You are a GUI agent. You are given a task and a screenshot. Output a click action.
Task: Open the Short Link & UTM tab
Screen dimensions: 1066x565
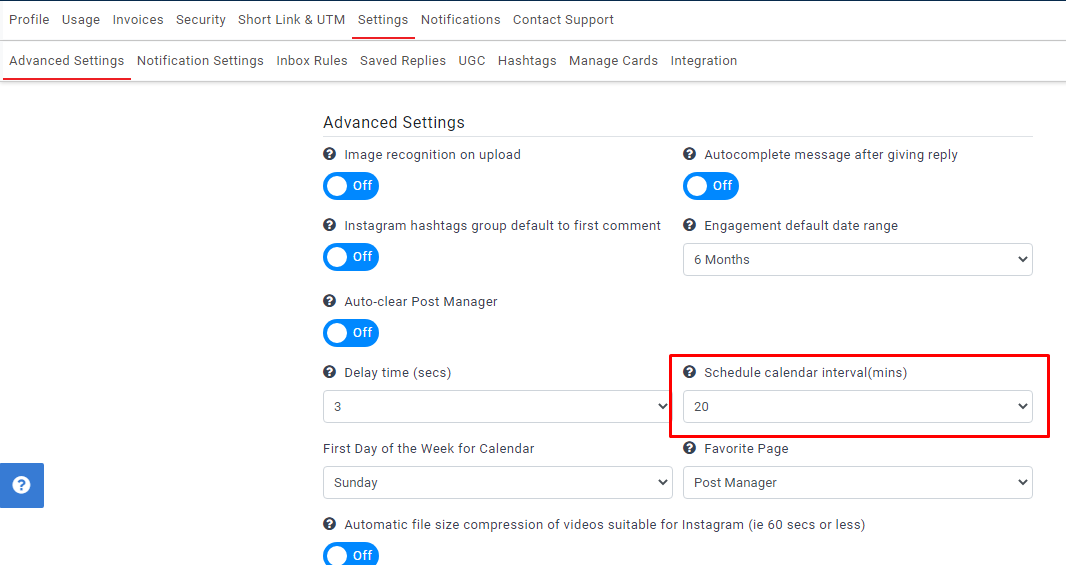tap(291, 20)
